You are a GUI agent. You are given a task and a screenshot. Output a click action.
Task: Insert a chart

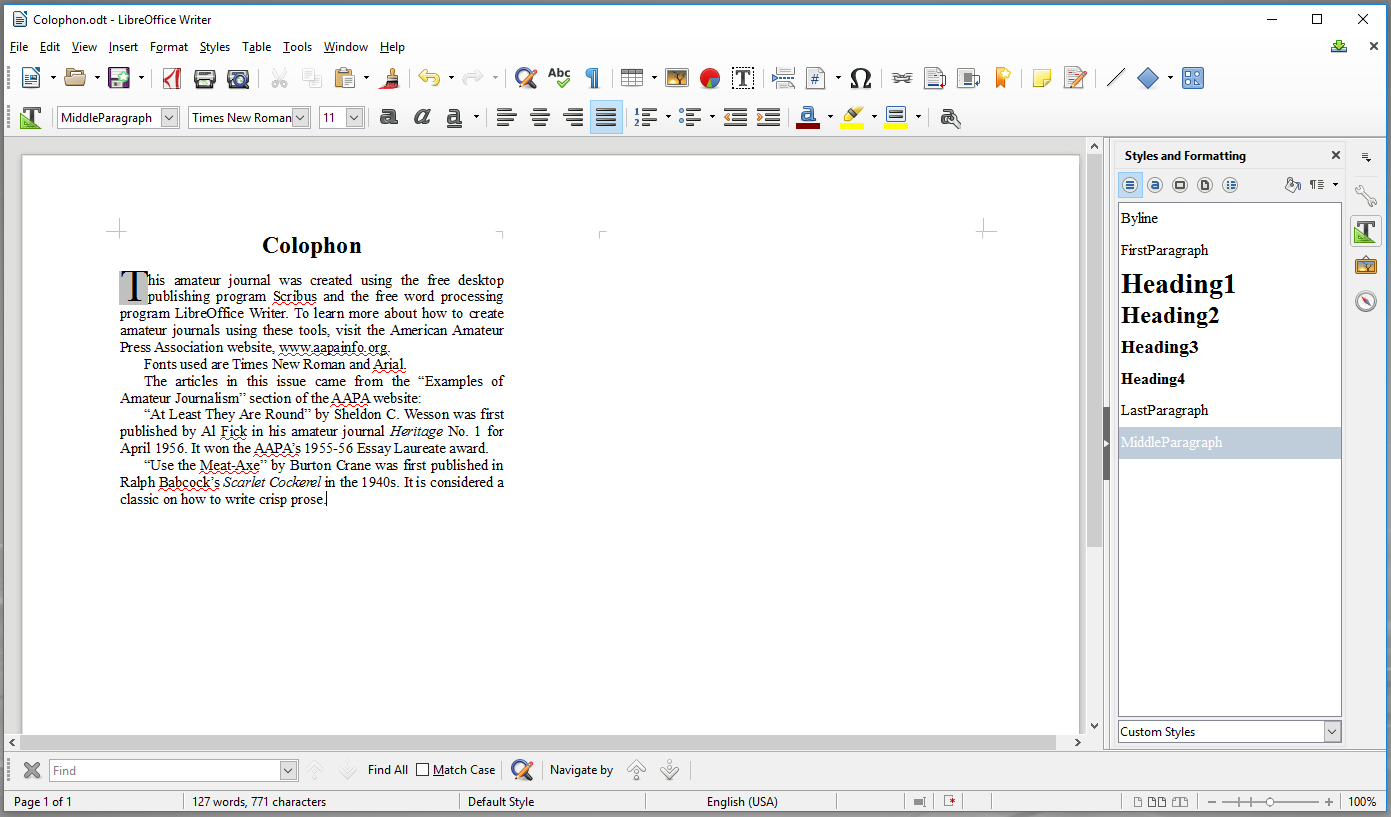(710, 78)
